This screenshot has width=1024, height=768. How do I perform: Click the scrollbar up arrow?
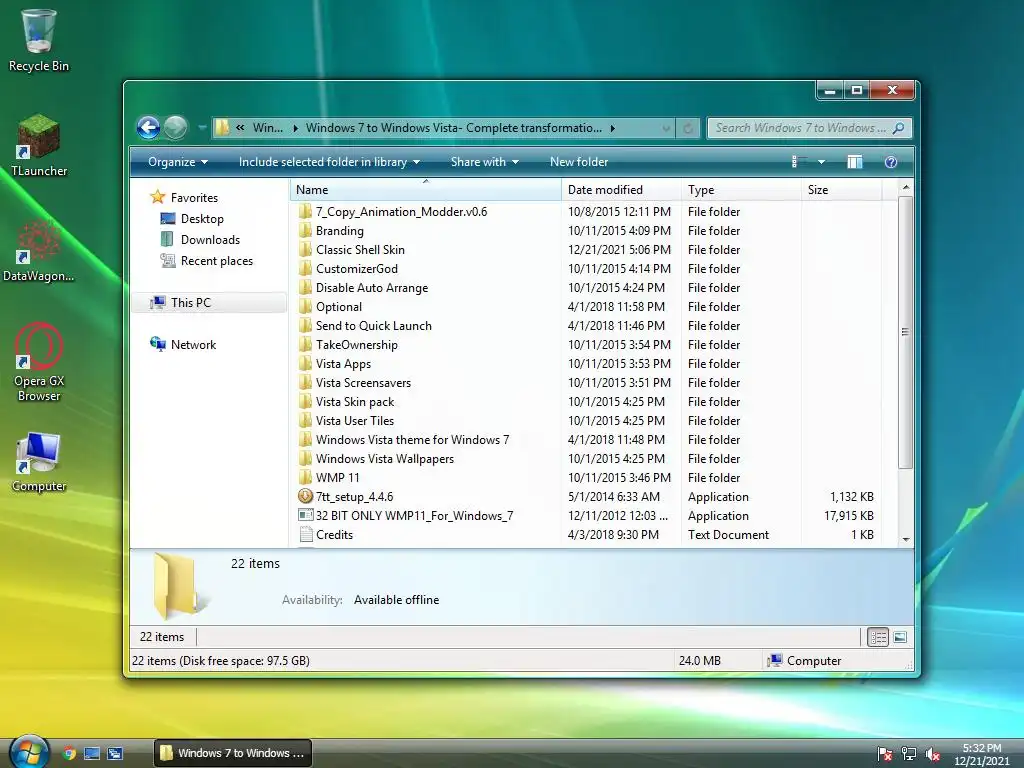point(906,187)
